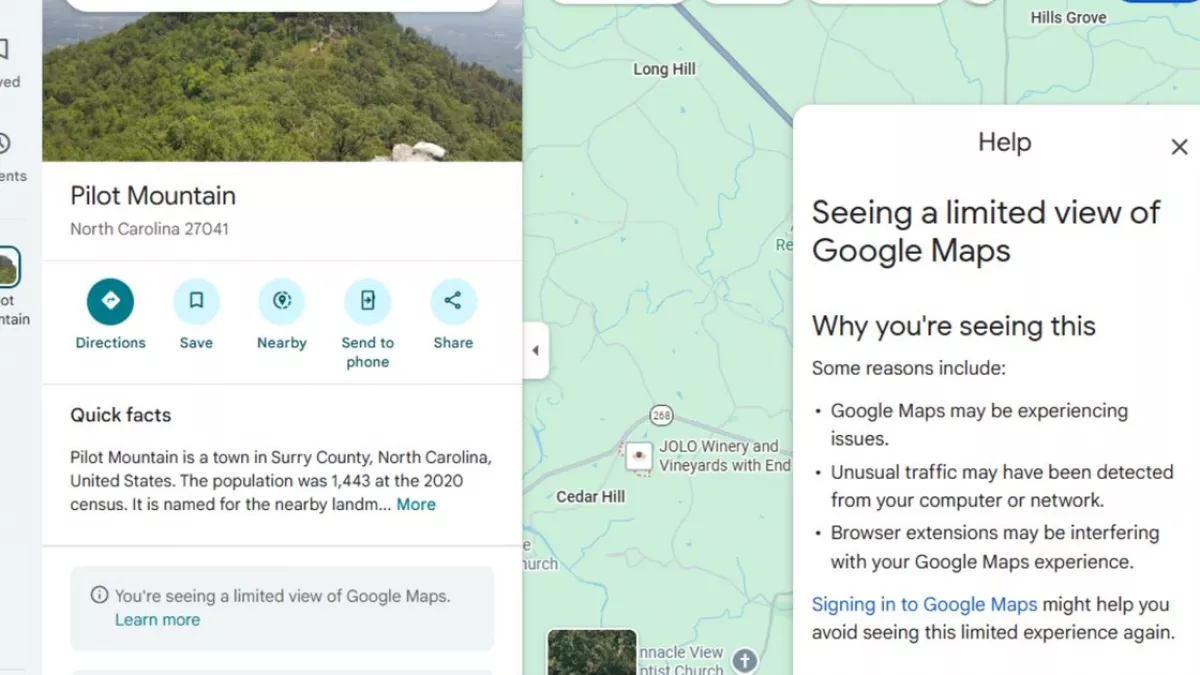
Task: Open the Learn more link
Action: point(157,620)
